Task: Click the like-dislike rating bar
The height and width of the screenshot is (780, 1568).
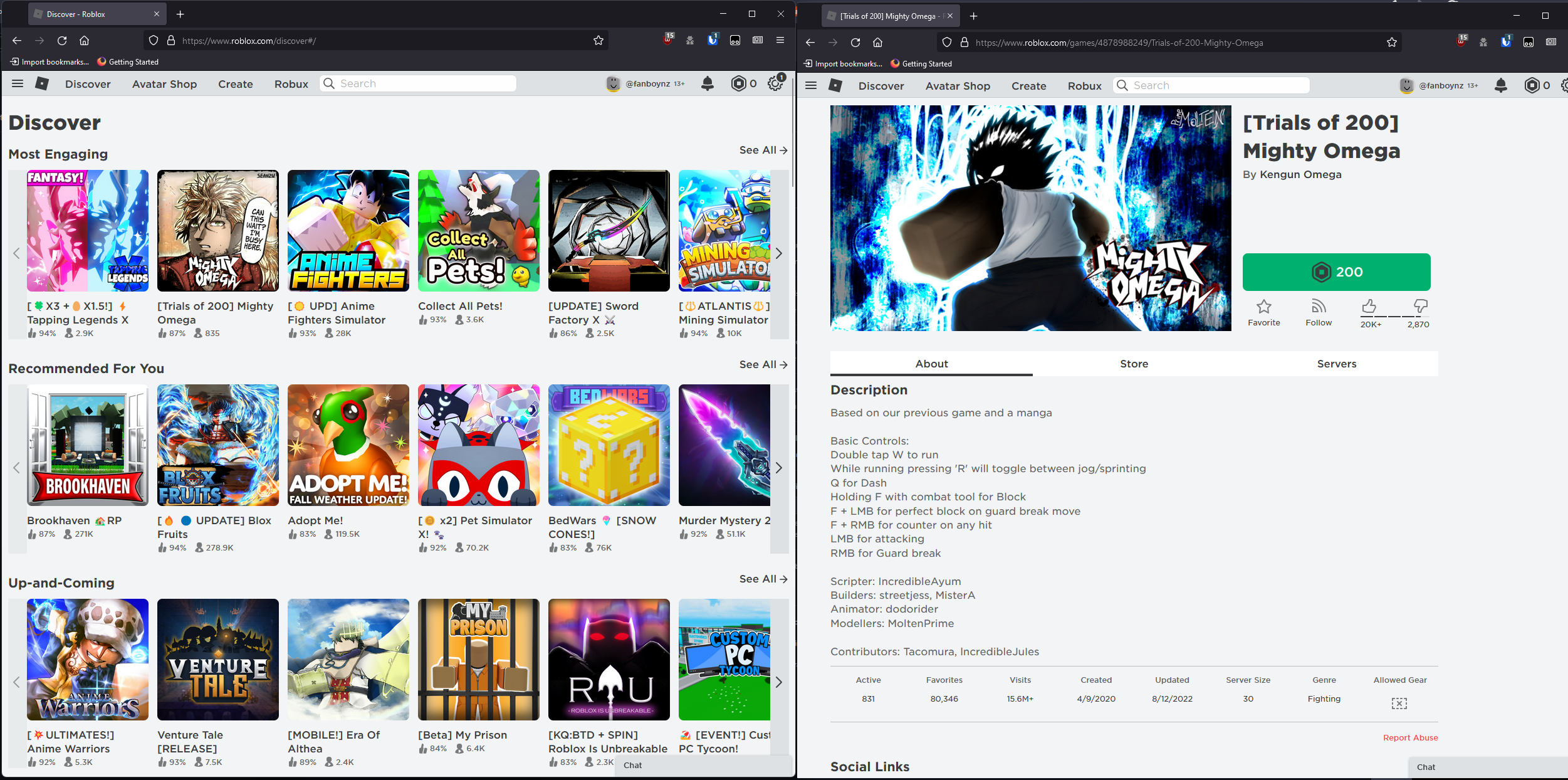Action: click(x=1394, y=316)
